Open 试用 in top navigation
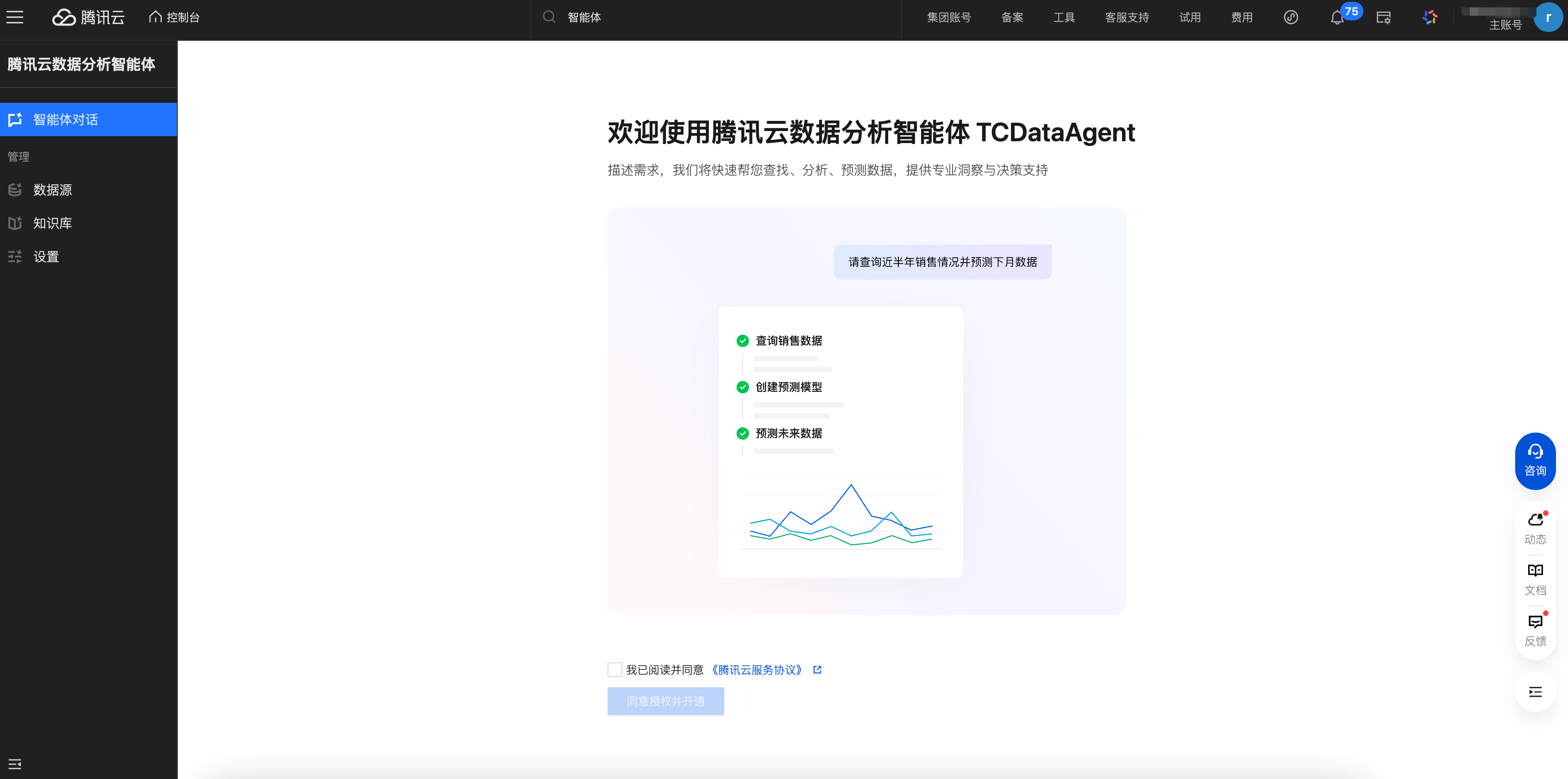Image resolution: width=1568 pixels, height=779 pixels. 1190,17
